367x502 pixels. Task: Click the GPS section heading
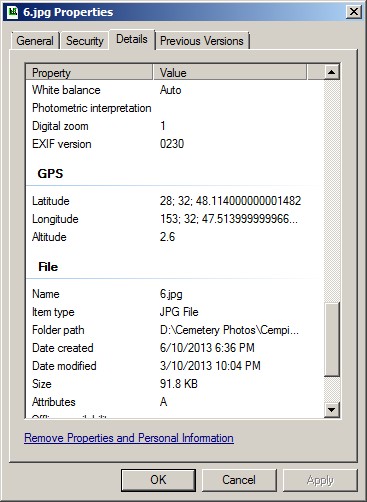coord(50,174)
